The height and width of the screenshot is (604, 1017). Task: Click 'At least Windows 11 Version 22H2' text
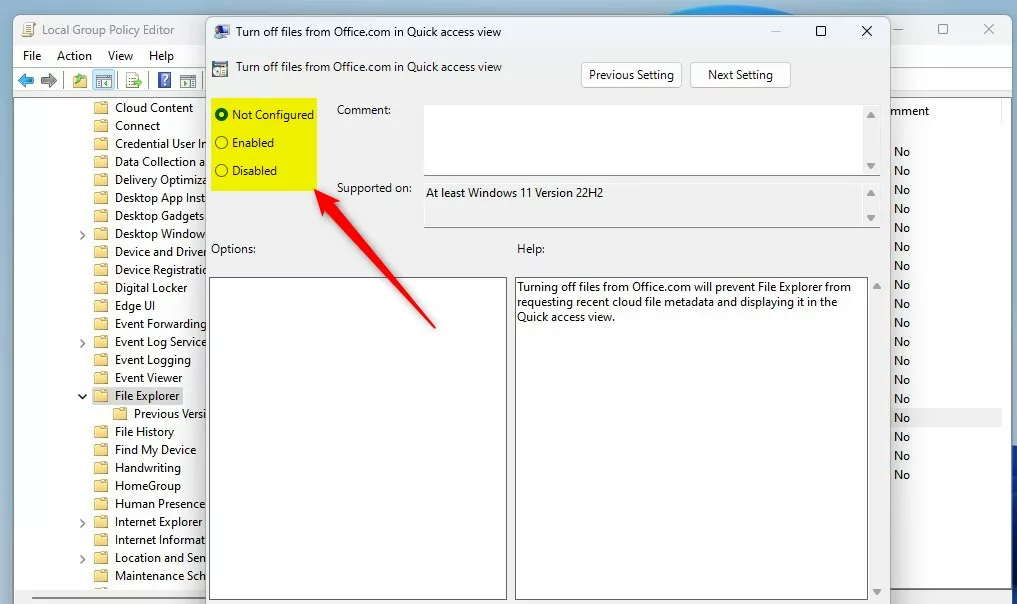(x=514, y=193)
